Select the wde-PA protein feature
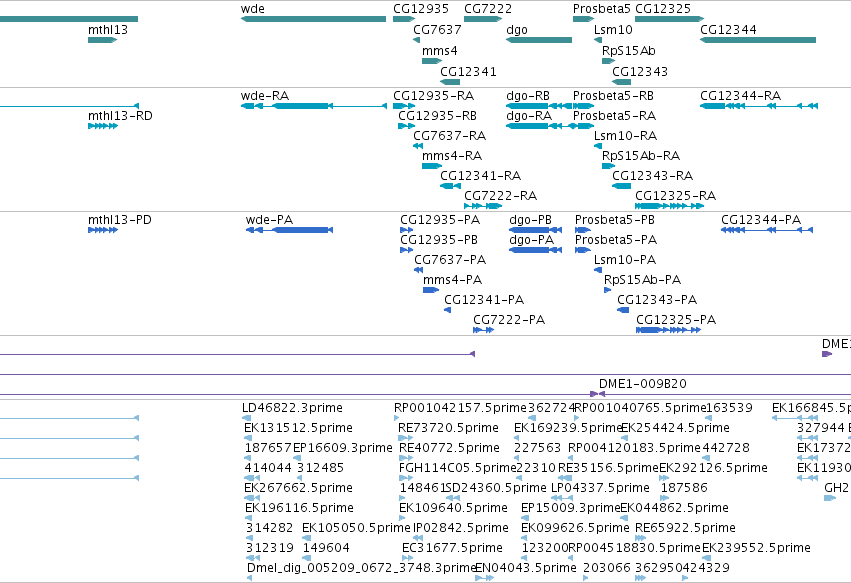Viewport: 851px width, 583px height. tap(289, 230)
